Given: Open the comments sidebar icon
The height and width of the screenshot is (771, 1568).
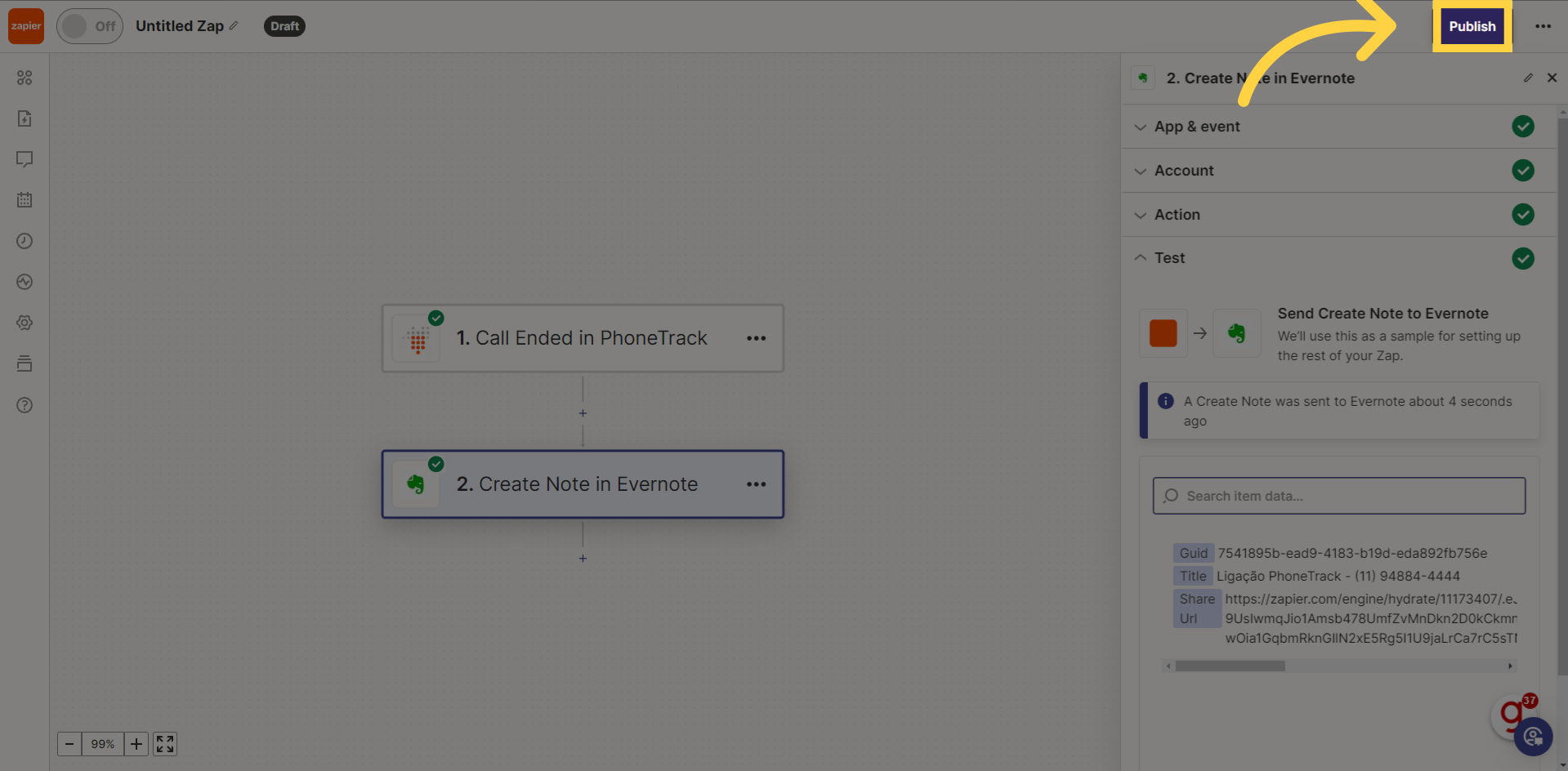Looking at the screenshot, I should (25, 159).
